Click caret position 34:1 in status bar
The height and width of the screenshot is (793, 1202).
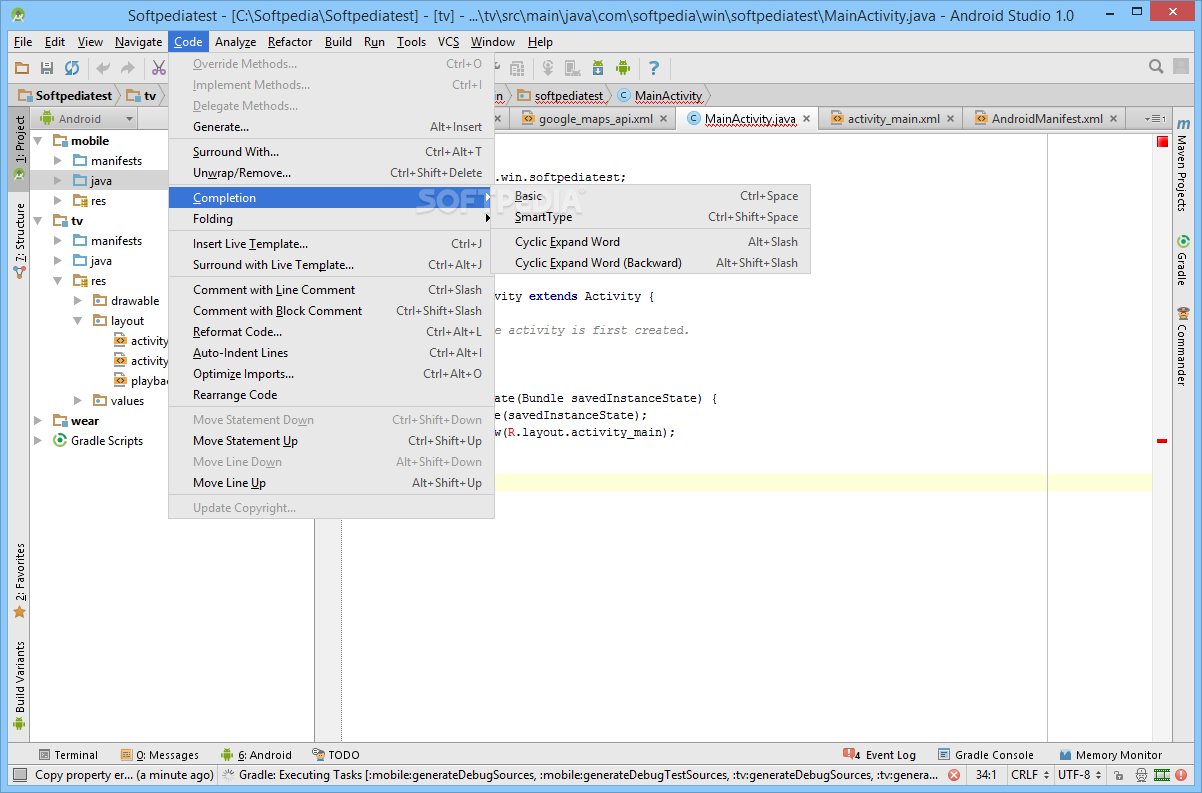(x=986, y=775)
